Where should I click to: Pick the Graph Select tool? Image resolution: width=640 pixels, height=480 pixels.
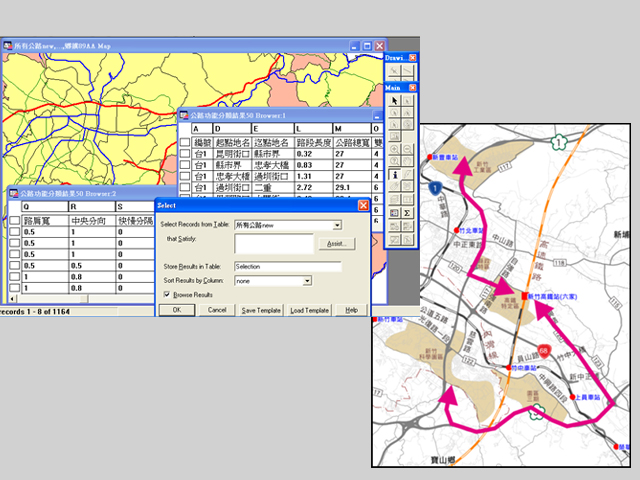tap(394, 136)
